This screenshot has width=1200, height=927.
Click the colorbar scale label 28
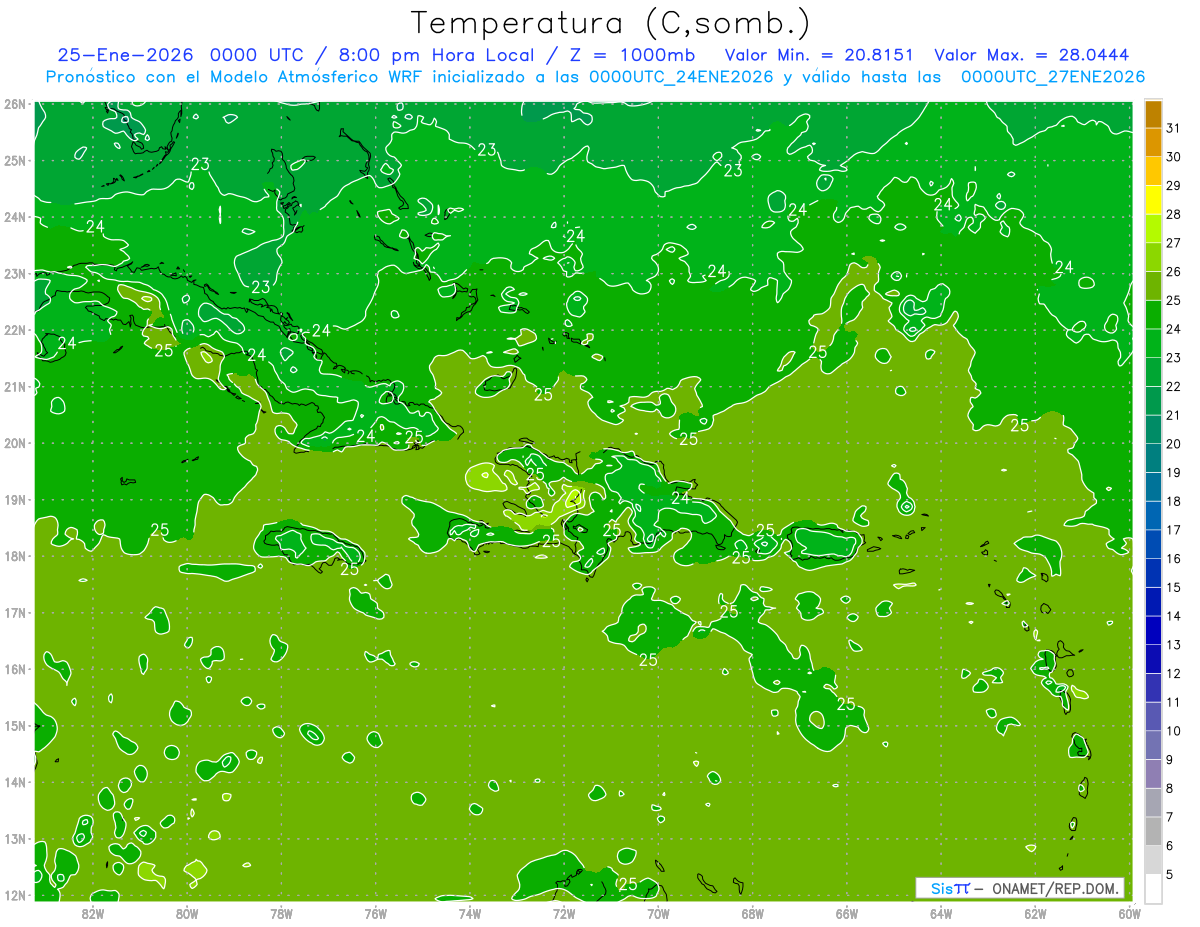click(1174, 214)
